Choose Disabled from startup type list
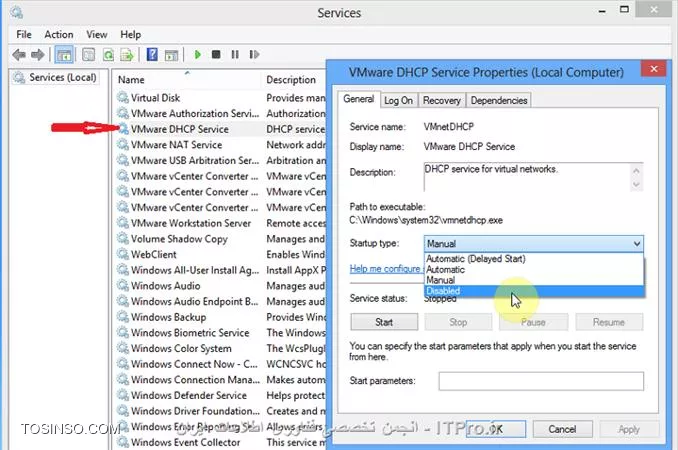 (534, 291)
